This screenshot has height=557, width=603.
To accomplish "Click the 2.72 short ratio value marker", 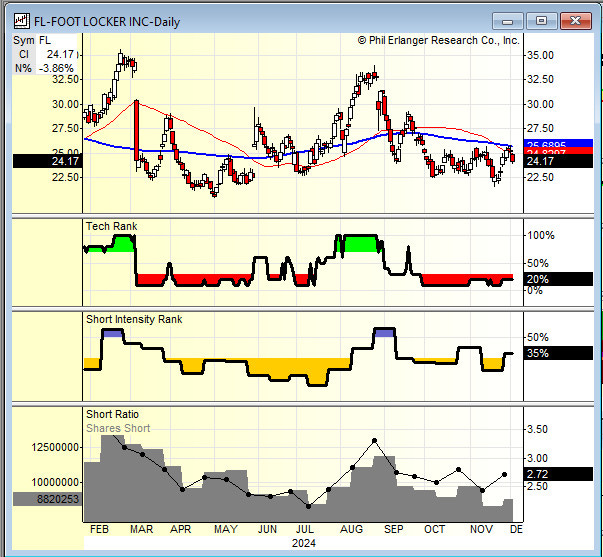I will tap(558, 474).
